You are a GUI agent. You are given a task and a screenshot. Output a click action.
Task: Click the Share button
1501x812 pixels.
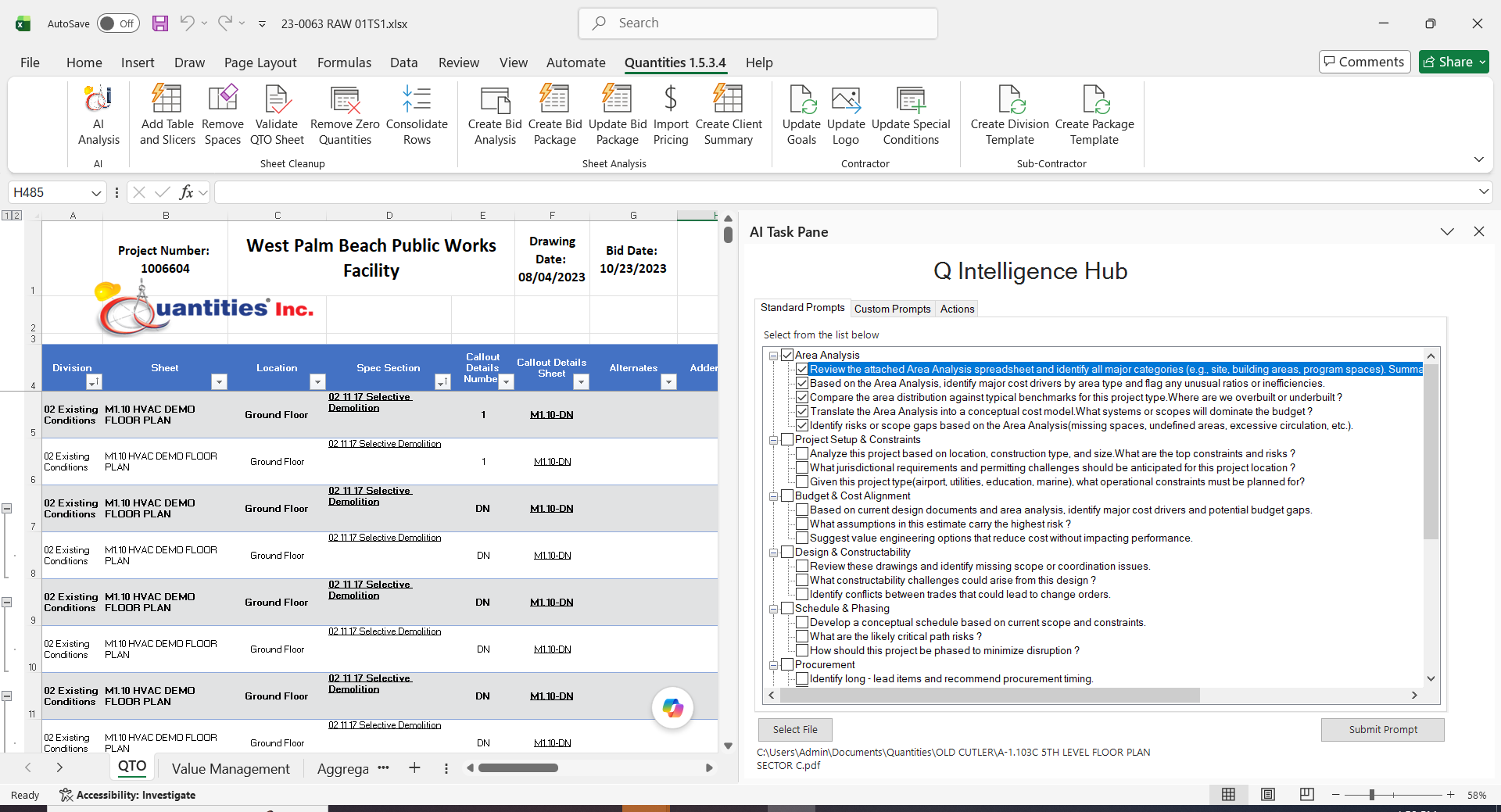click(1454, 62)
